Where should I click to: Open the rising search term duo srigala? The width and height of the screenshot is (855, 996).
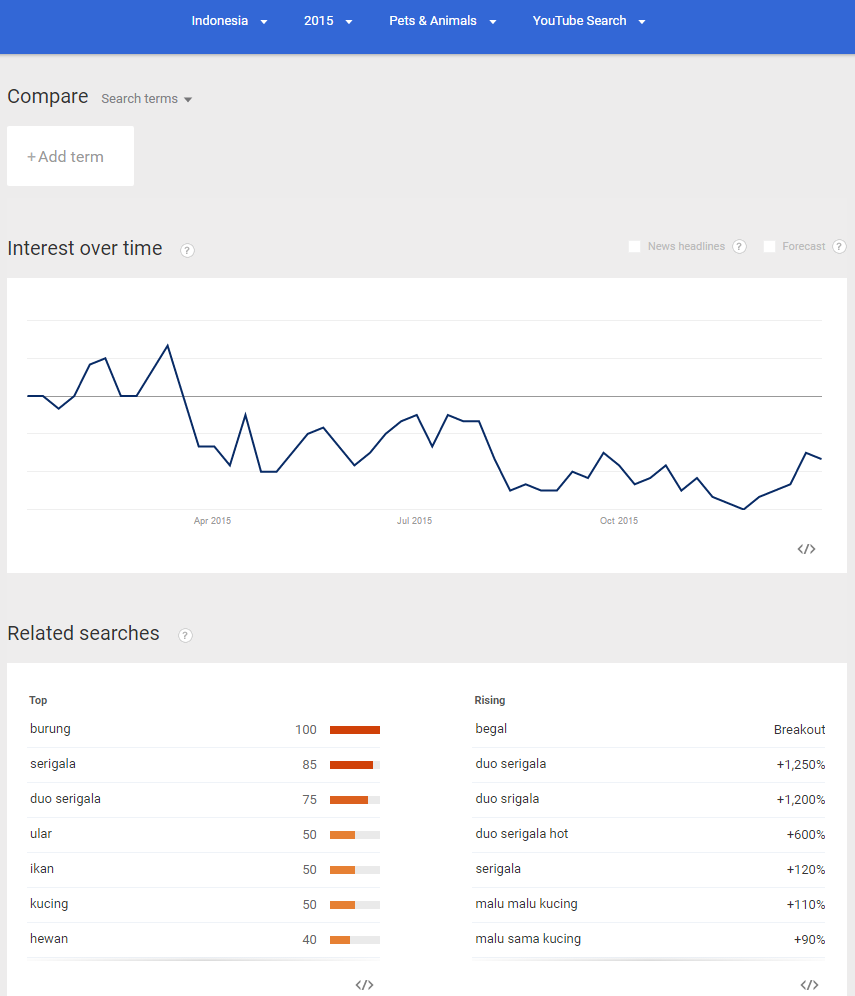507,799
